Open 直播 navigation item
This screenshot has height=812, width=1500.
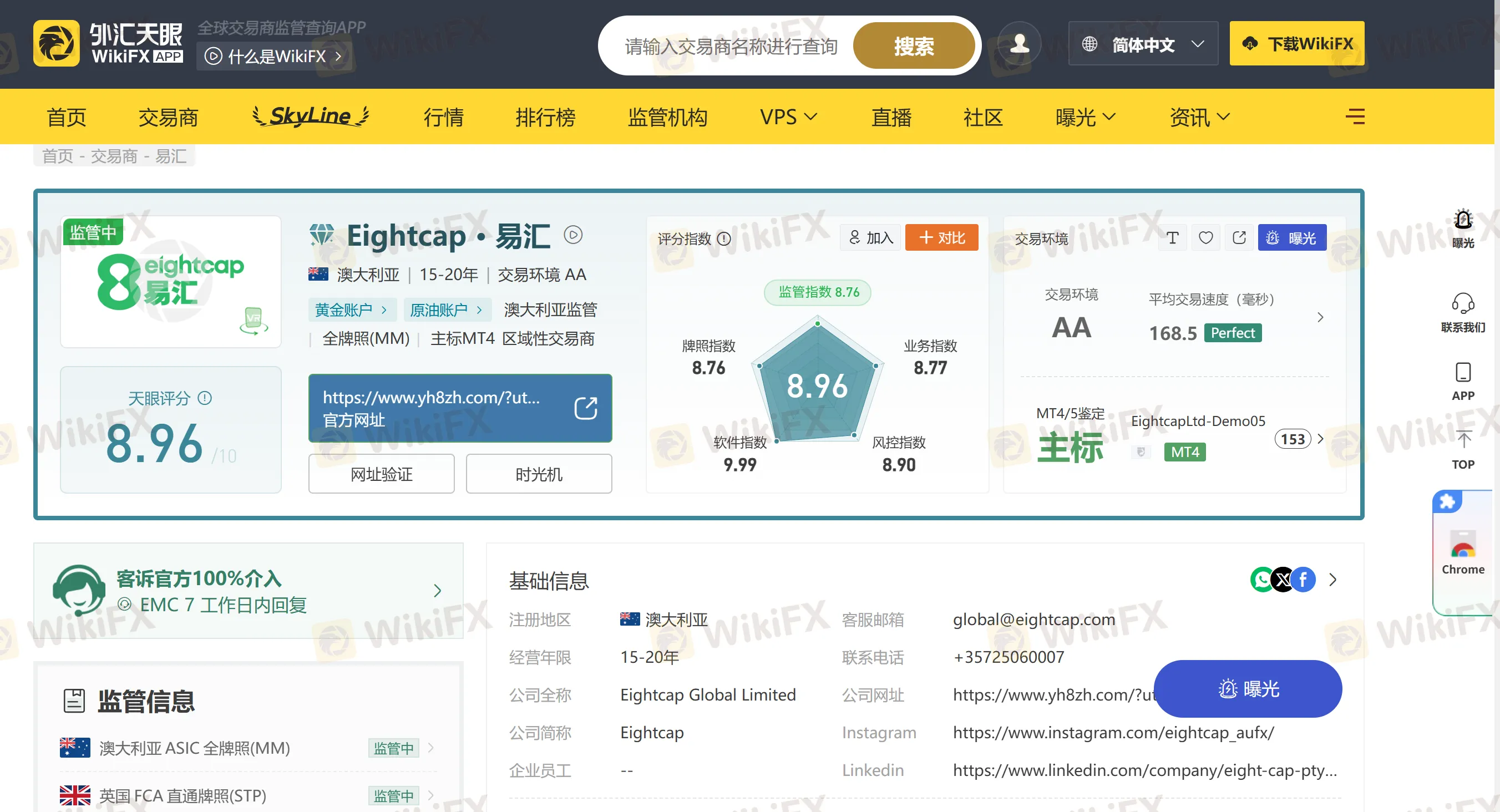[x=891, y=117]
